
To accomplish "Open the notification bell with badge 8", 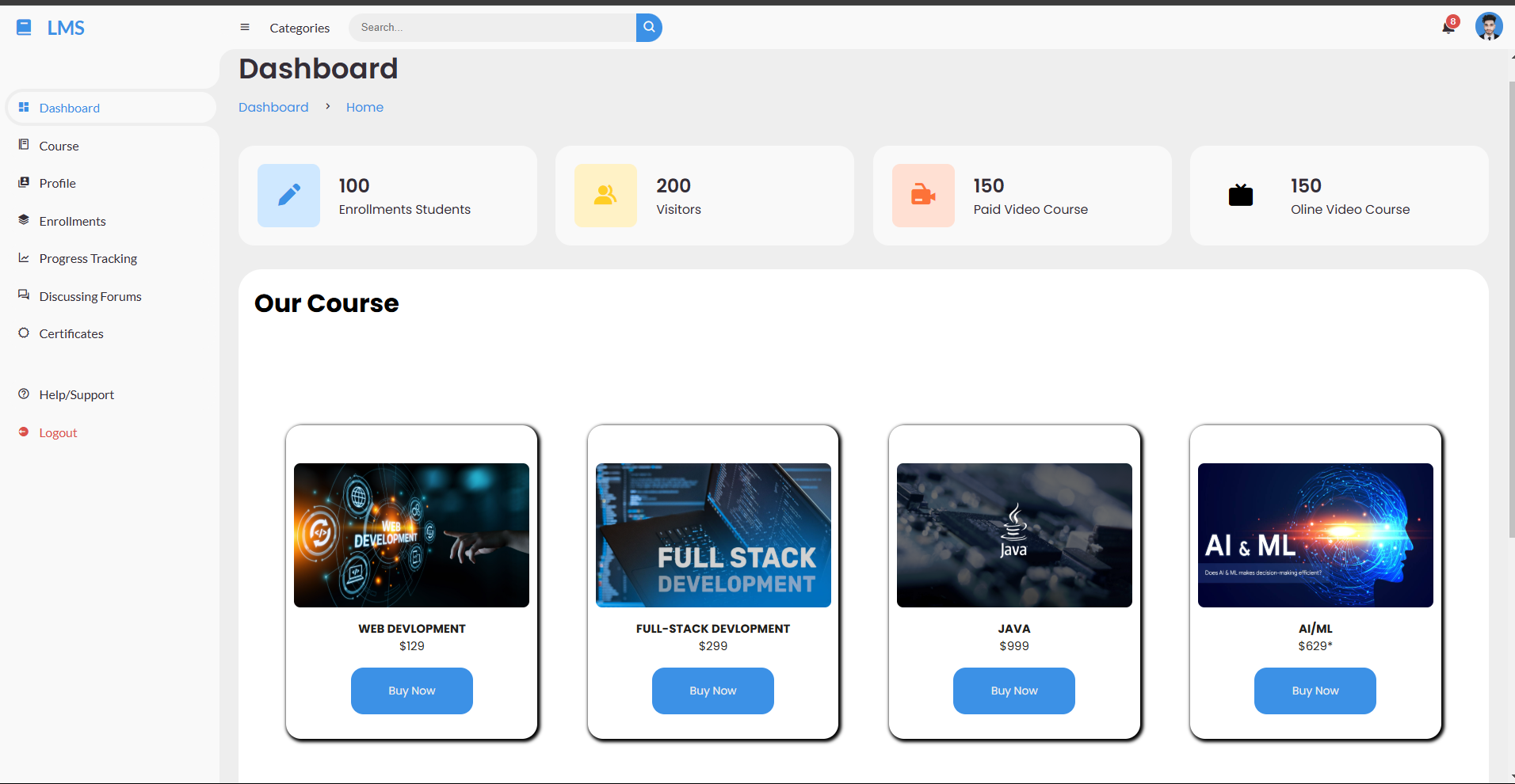I will [x=1448, y=27].
